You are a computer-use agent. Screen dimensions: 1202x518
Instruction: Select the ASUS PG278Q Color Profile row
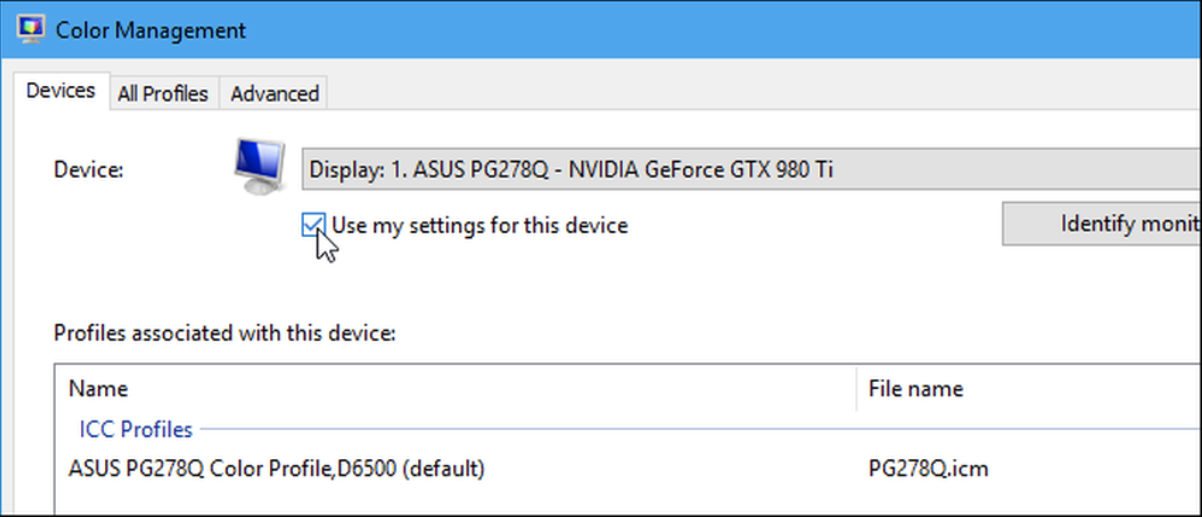click(276, 468)
